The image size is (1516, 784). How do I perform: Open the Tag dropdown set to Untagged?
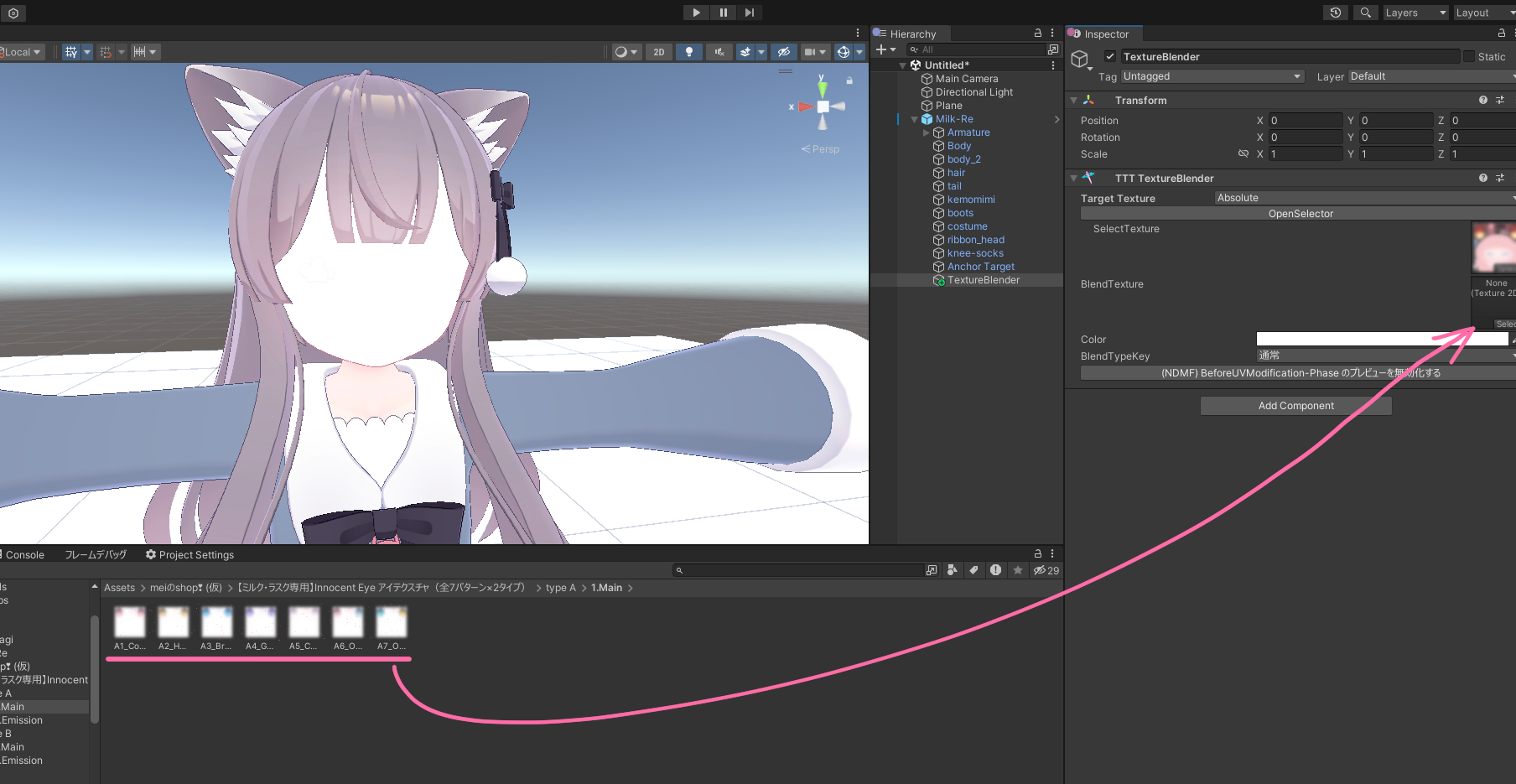coord(1212,76)
